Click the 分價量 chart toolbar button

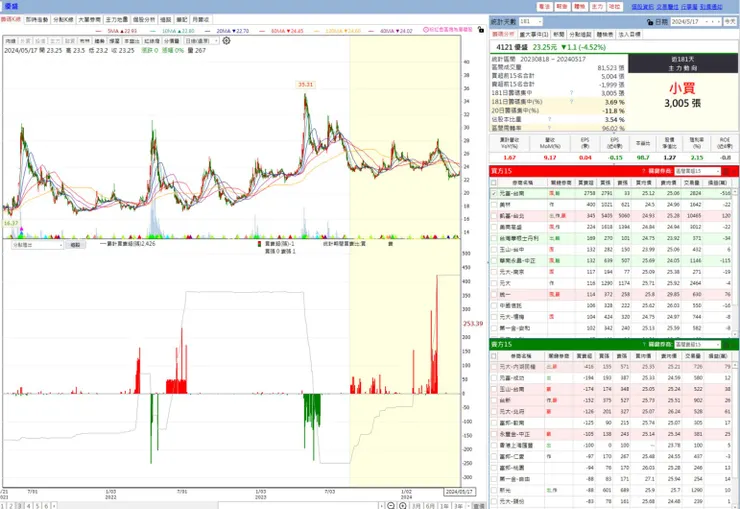[x=172, y=41]
